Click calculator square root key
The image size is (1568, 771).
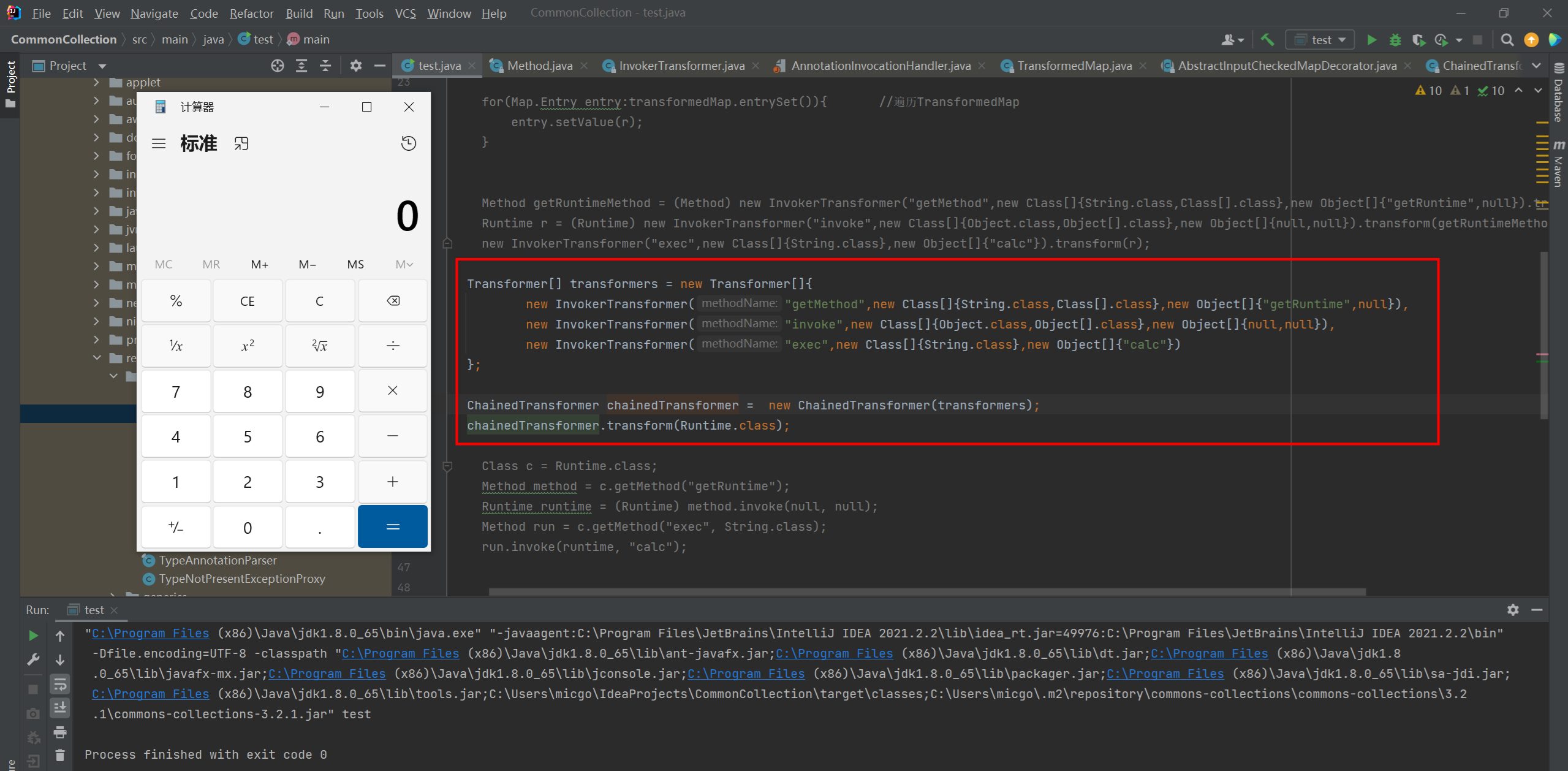pyautogui.click(x=320, y=346)
